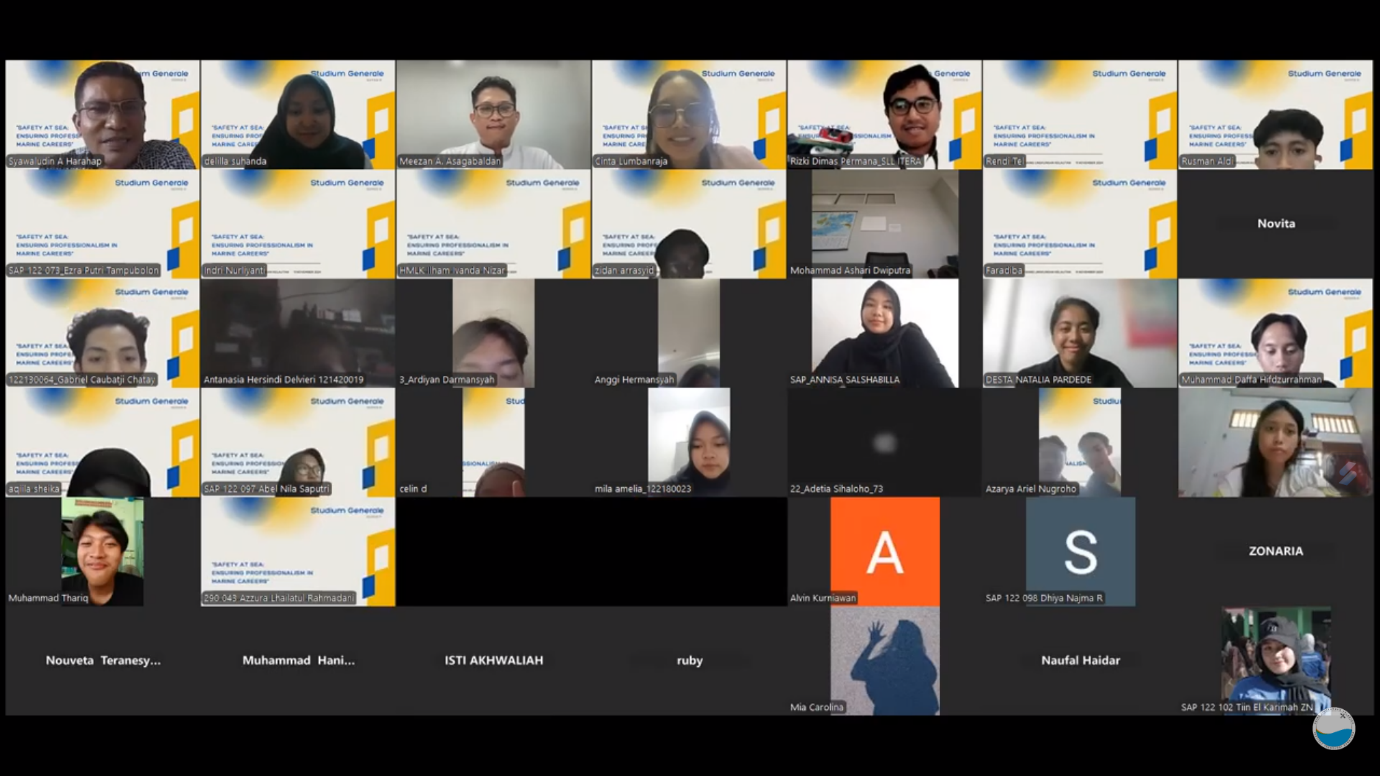Click the ISTI AKHWALIAH participant tile
This screenshot has width=1380, height=776.
[493, 660]
